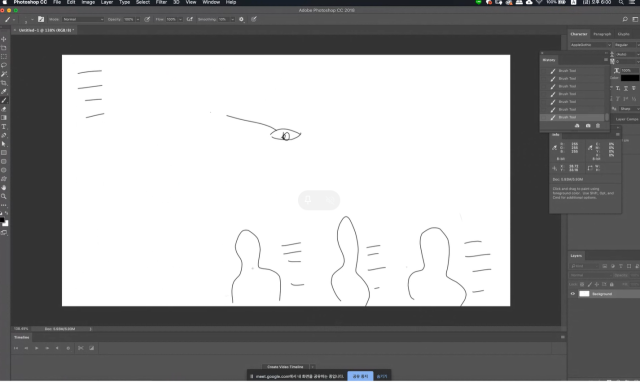This screenshot has width=640, height=382.
Task: Toggle pressure for size button
Action: pos(254,19)
